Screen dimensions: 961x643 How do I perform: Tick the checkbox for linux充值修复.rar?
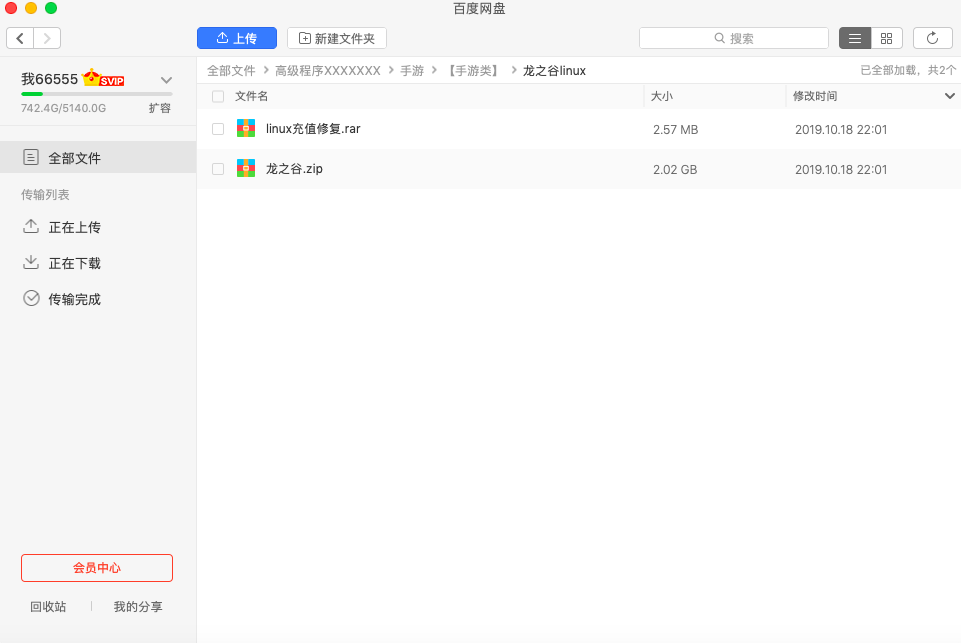[218, 129]
